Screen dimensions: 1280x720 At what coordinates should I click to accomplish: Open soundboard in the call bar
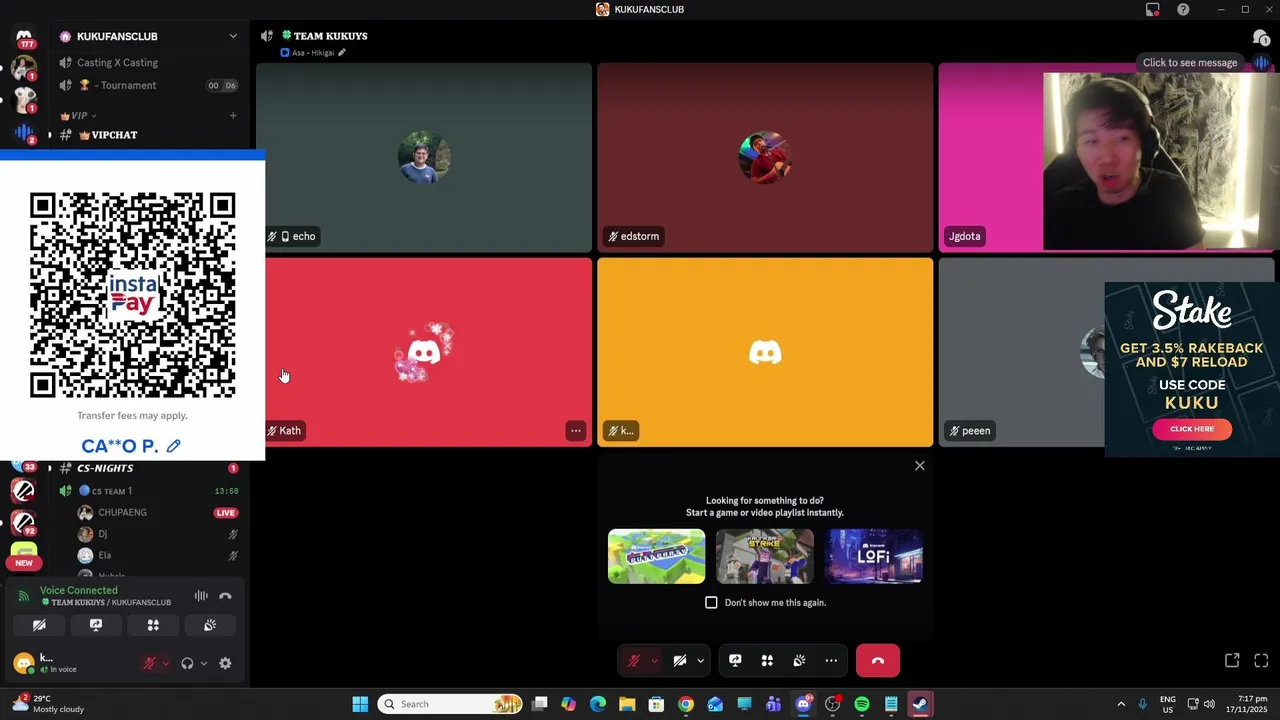799,661
